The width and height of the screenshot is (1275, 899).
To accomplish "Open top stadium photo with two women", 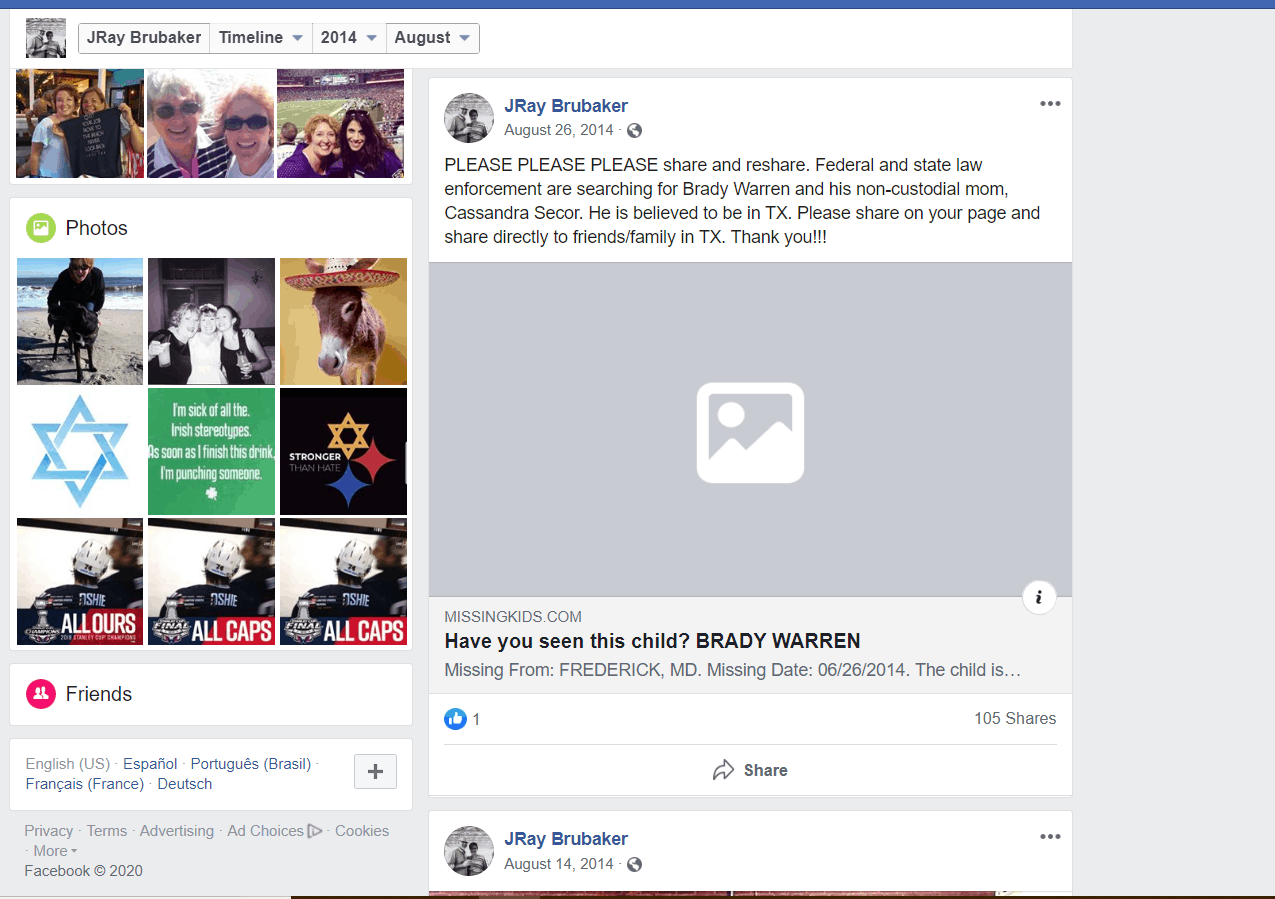I will pos(340,123).
